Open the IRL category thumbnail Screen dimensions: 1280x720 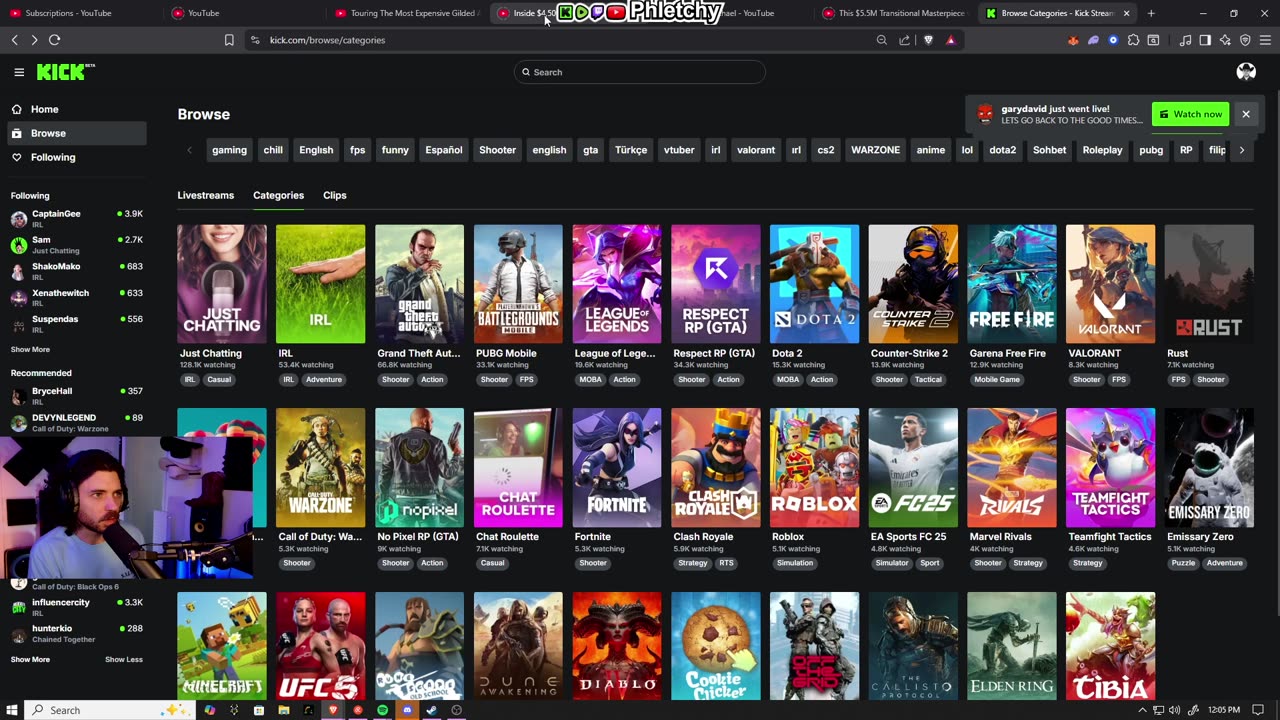coord(320,284)
